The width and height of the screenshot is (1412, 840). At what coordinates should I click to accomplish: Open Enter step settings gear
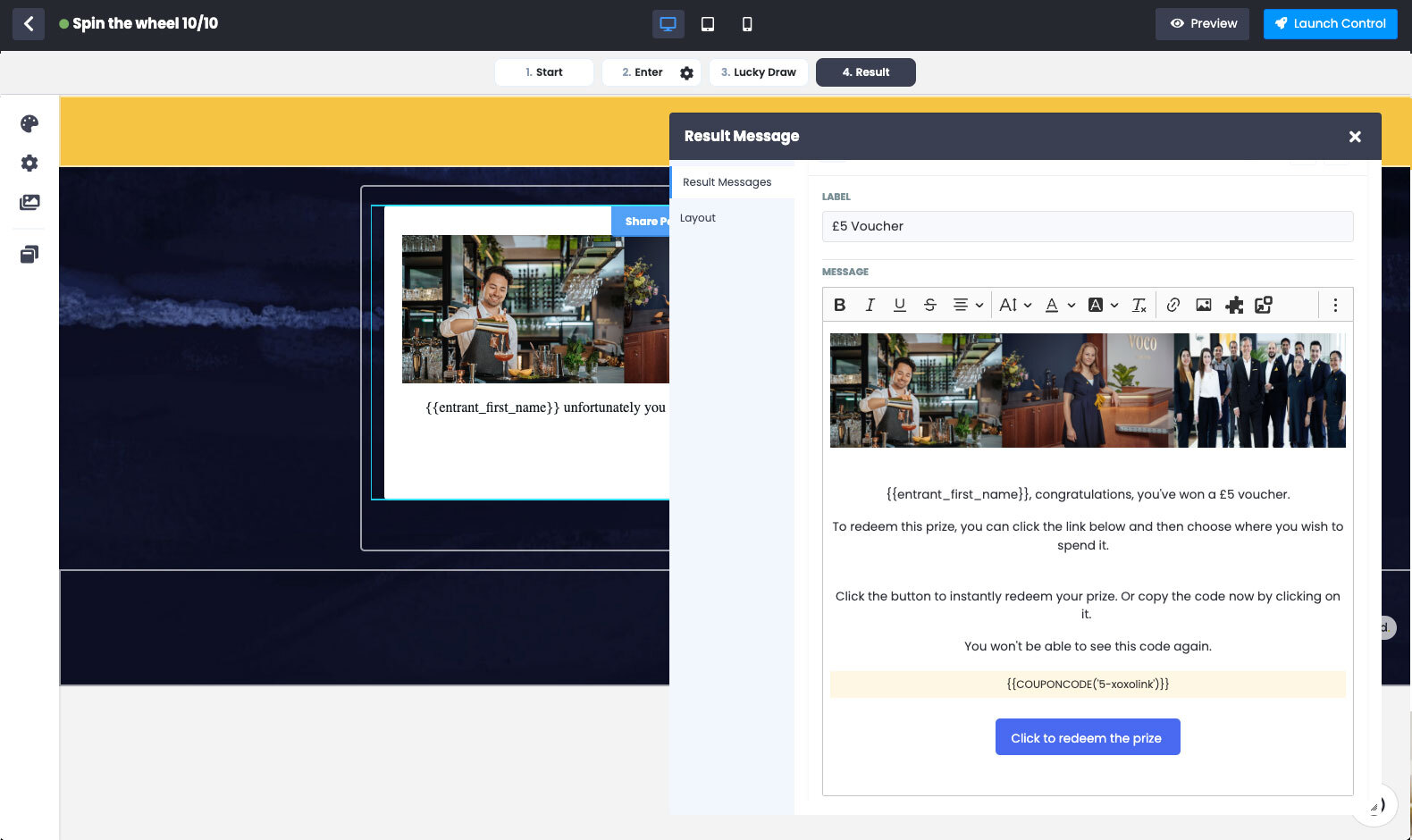pyautogui.click(x=686, y=73)
